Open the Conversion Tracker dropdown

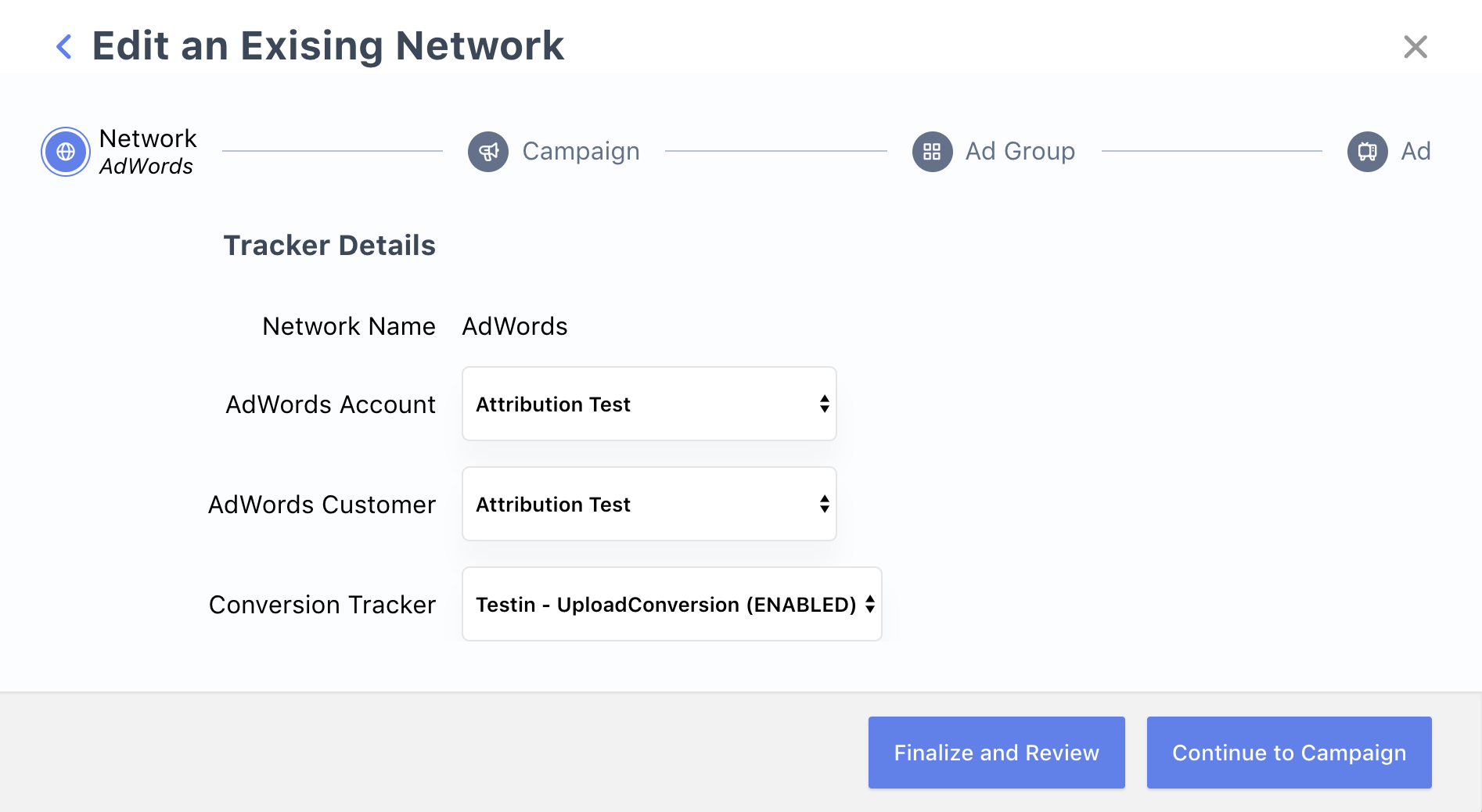(672, 604)
